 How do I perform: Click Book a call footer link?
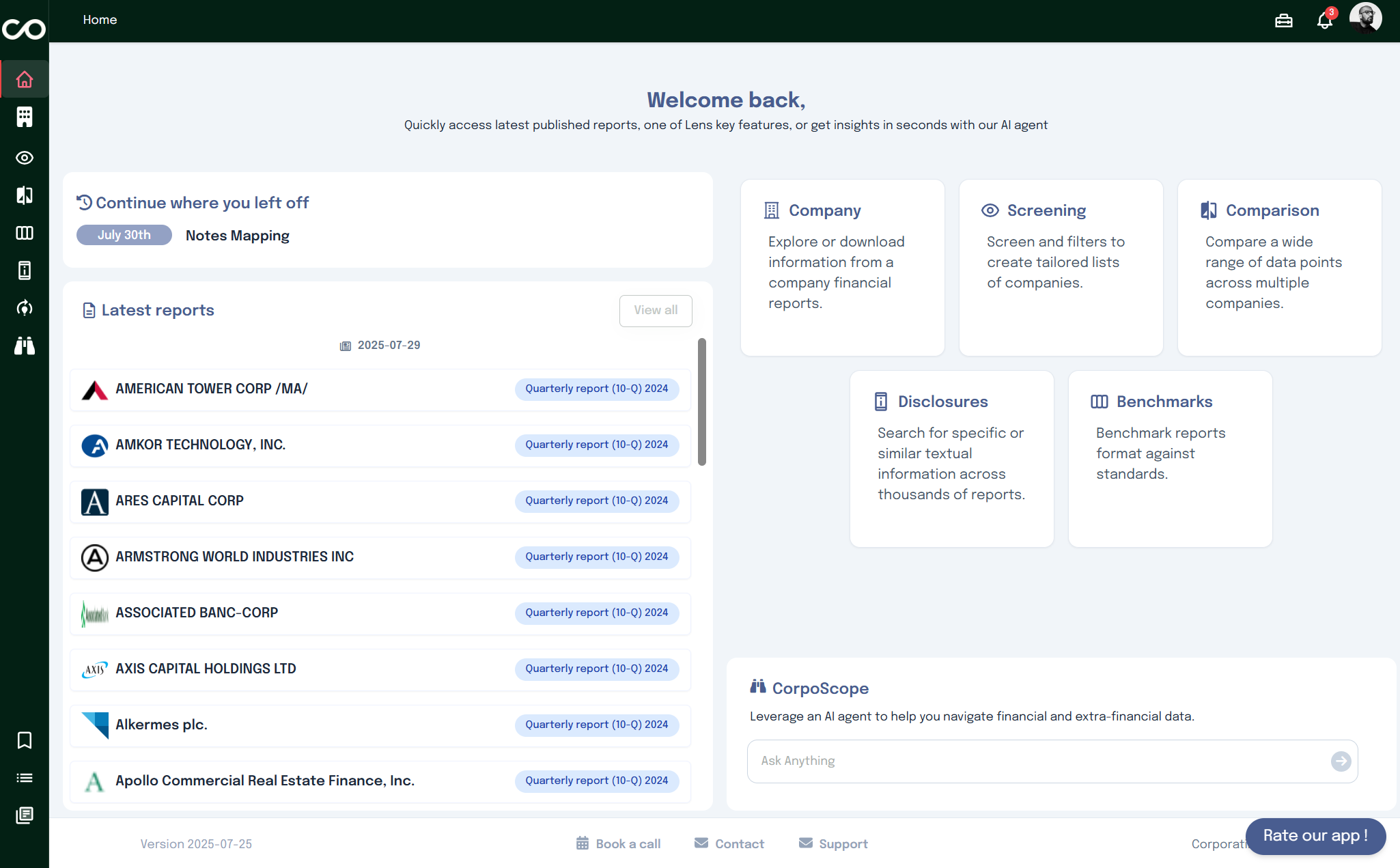619,844
